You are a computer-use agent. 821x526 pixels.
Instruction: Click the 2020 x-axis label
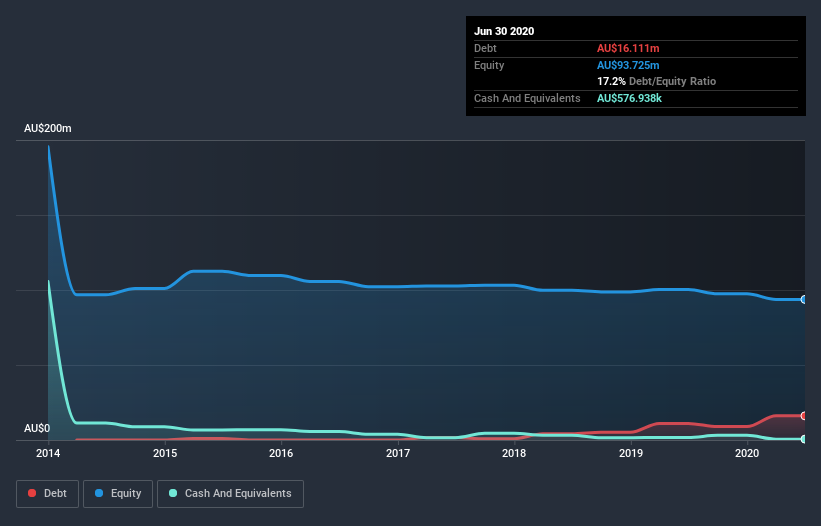tap(747, 453)
